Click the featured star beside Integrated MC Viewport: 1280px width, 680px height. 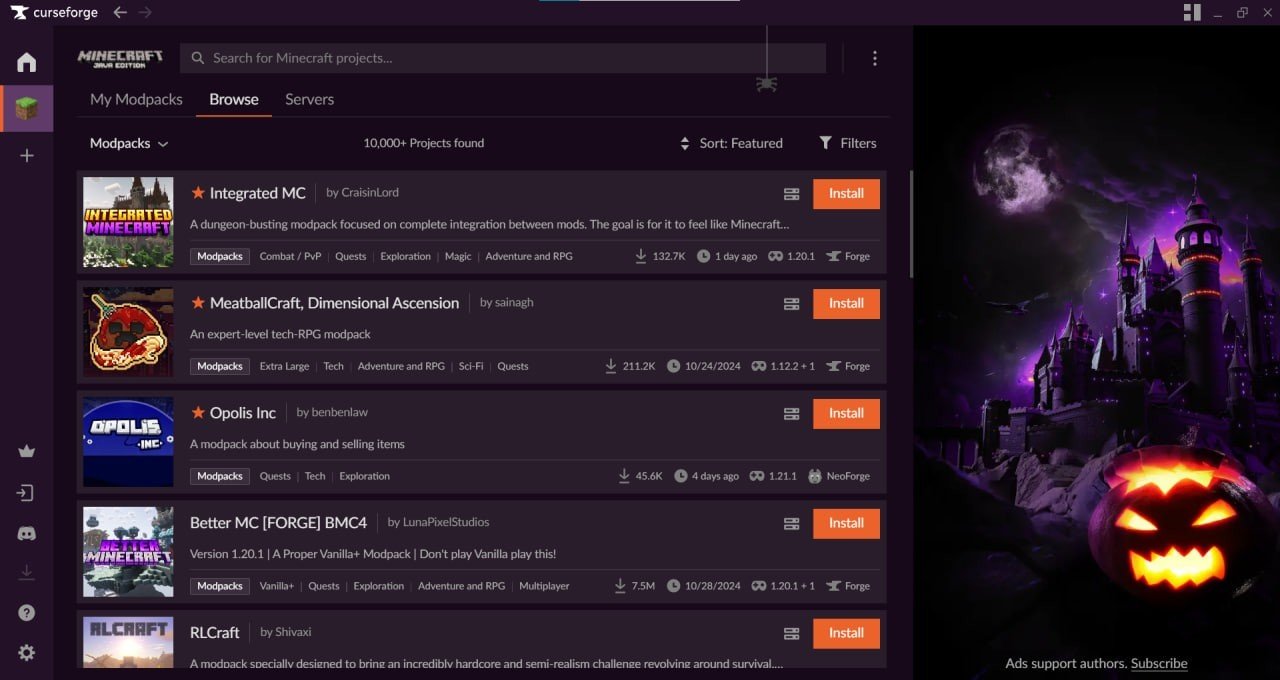(198, 192)
